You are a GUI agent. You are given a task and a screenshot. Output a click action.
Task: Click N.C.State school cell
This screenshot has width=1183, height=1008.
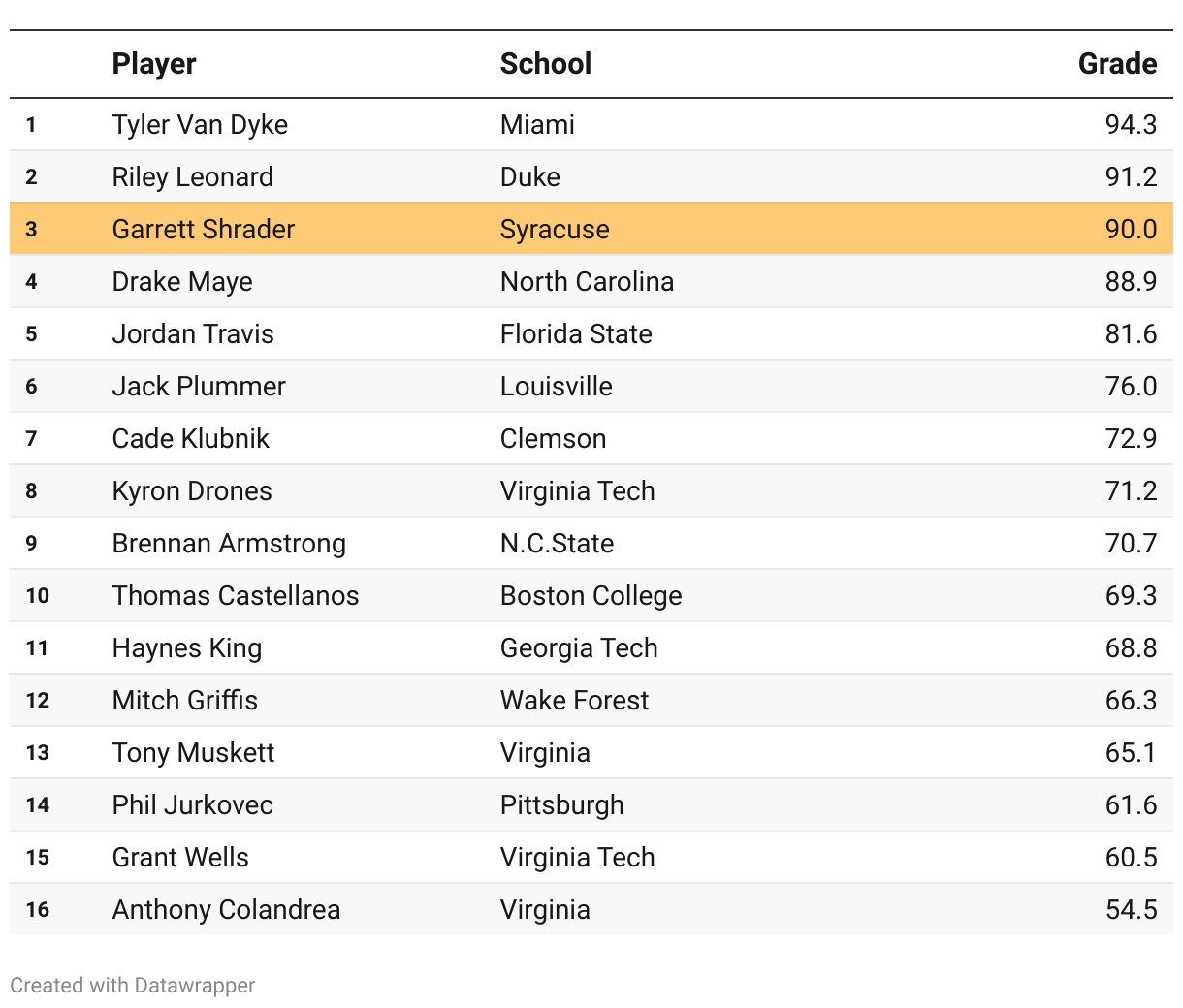(x=557, y=544)
